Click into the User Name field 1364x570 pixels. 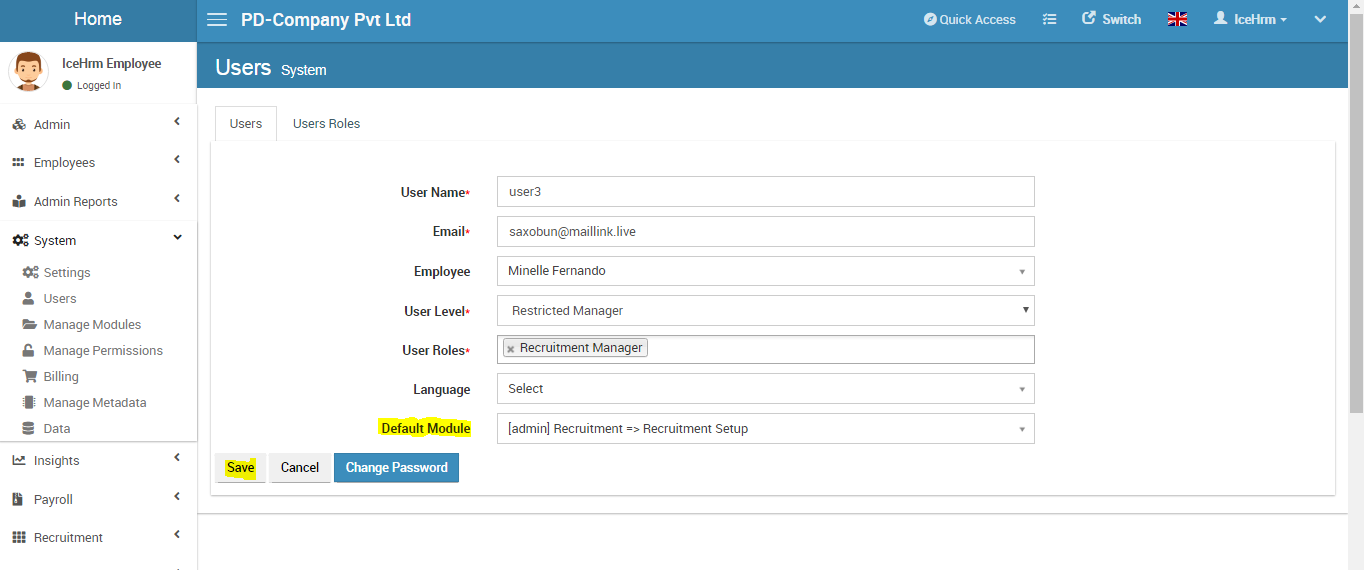[x=765, y=192]
